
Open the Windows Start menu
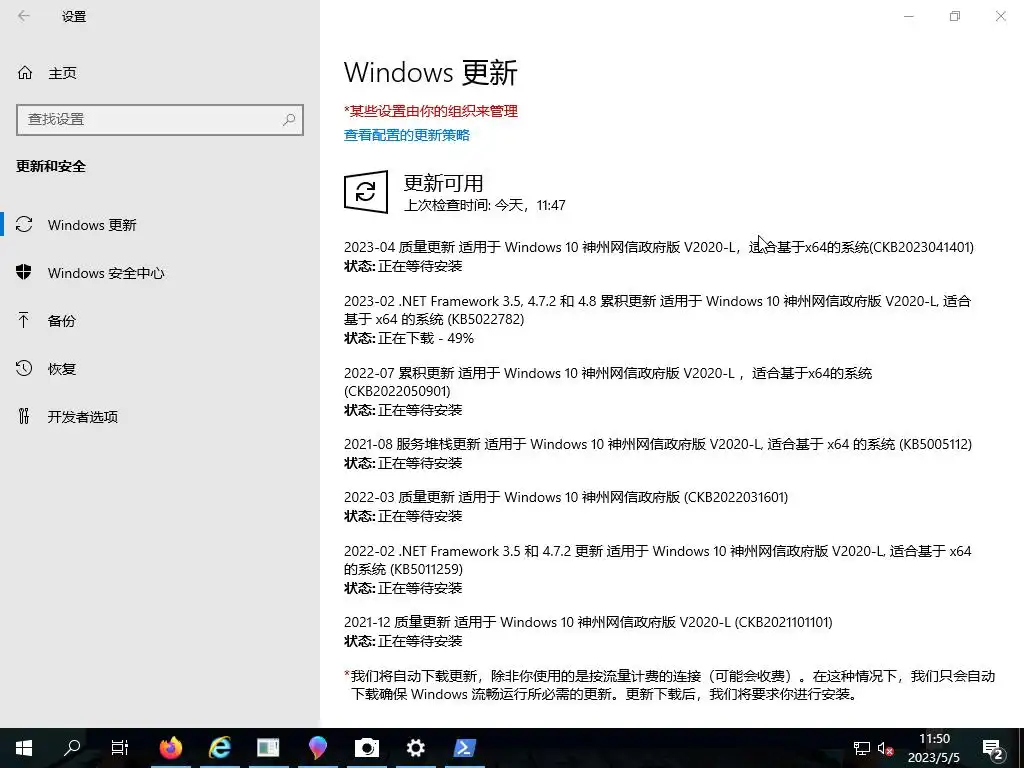(24, 748)
